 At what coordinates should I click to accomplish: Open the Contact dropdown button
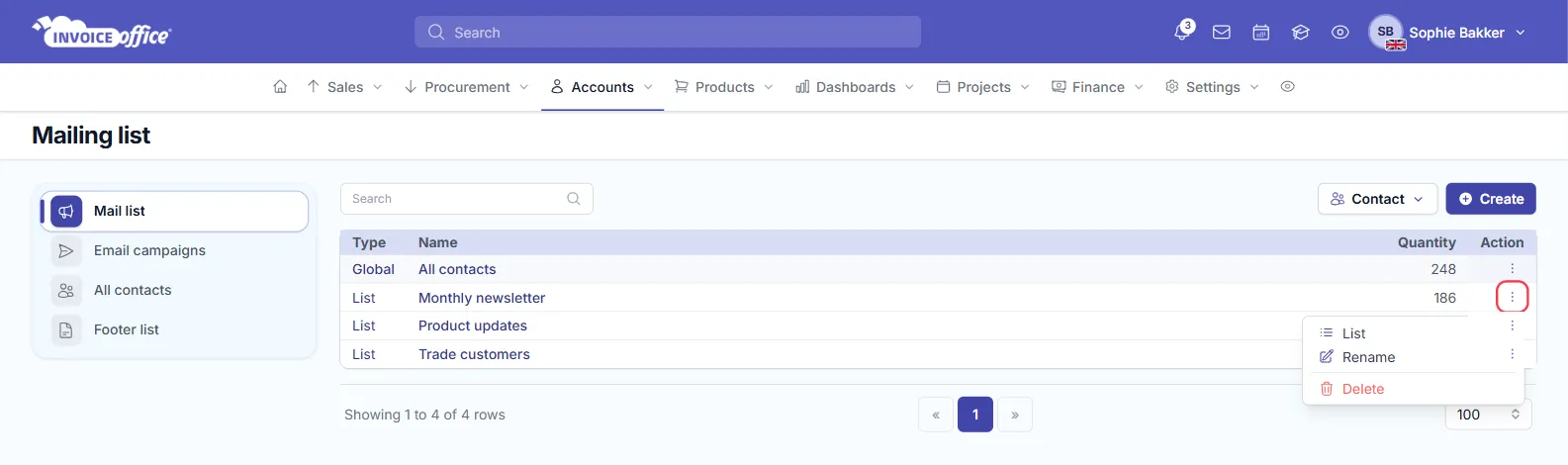click(1377, 199)
